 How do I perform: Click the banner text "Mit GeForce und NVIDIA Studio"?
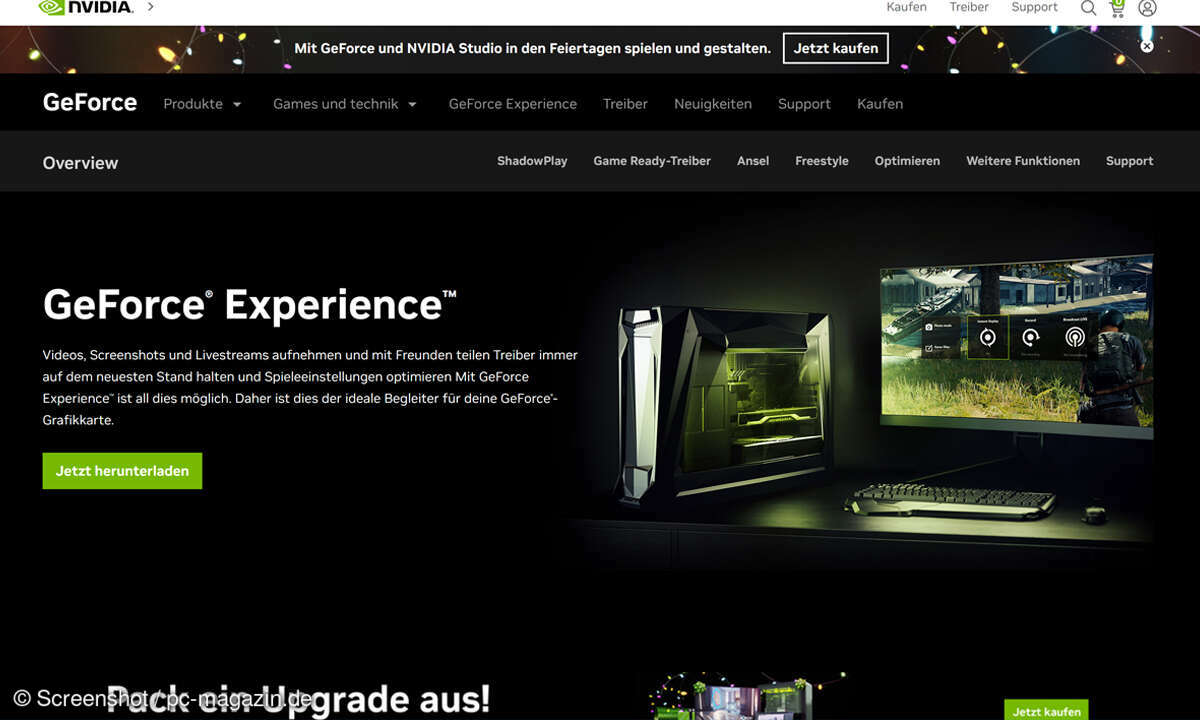click(532, 48)
